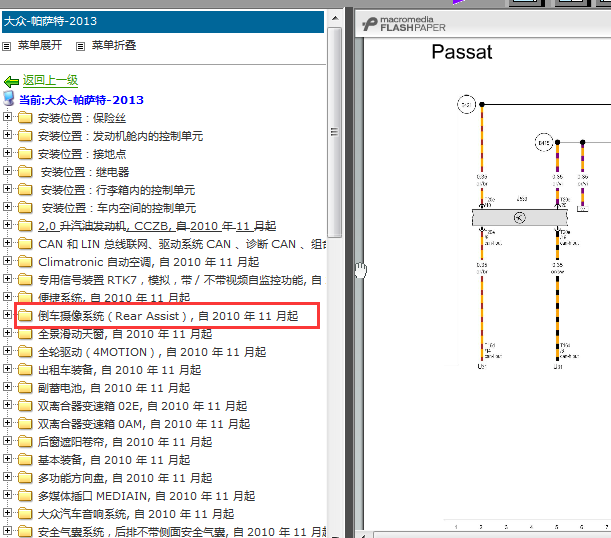
Task: Click the folder icon for 出租车装备
Action: click(x=25, y=369)
